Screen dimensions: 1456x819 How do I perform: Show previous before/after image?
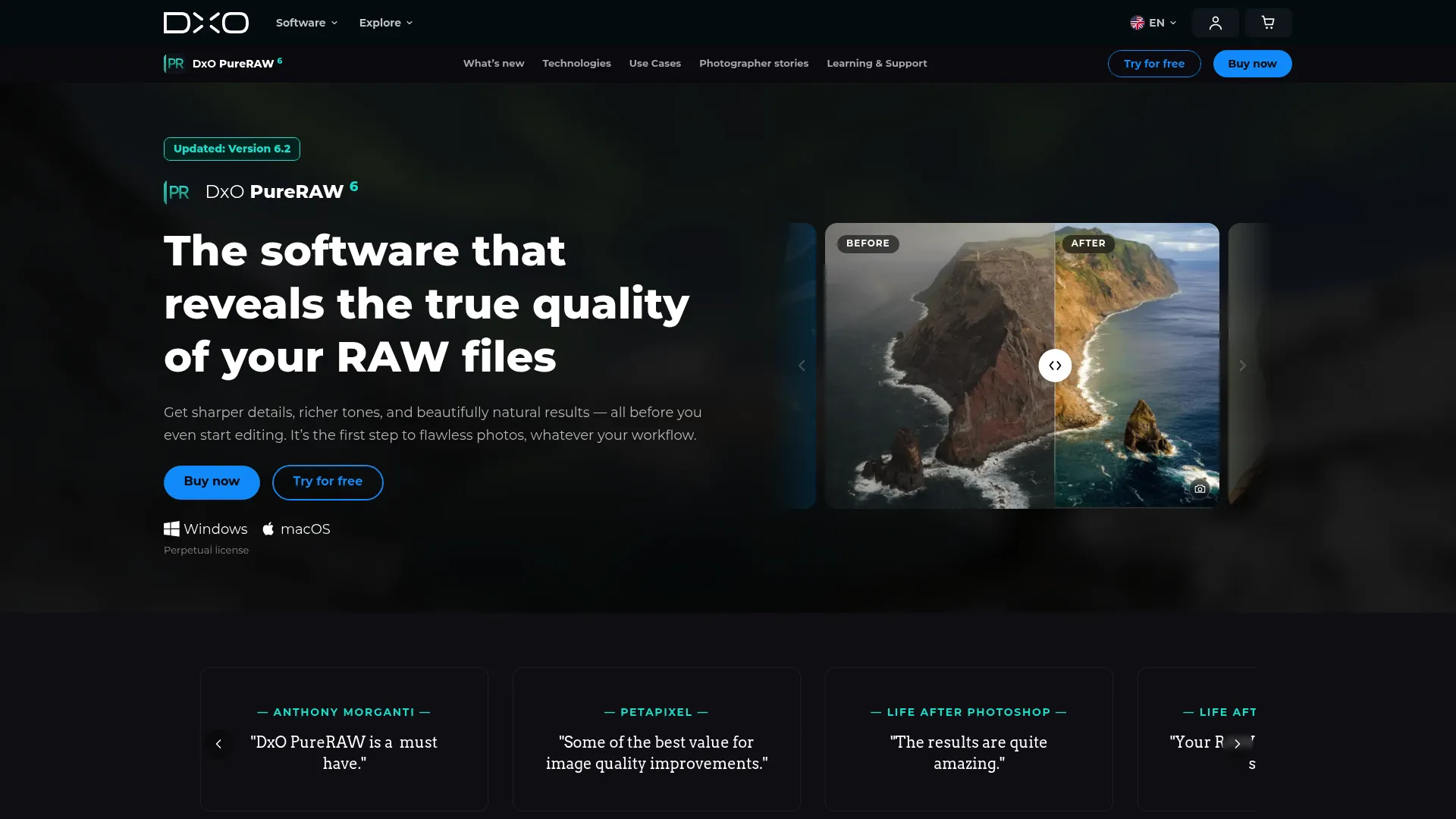(x=802, y=366)
